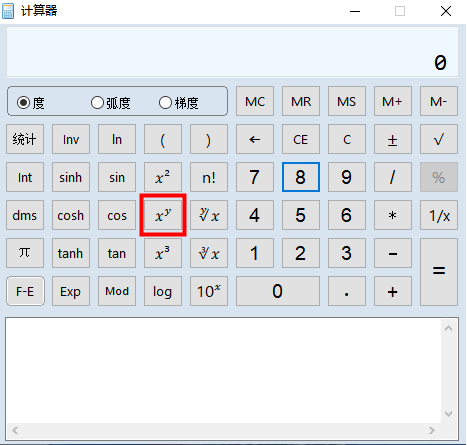Click the x² square key
The image size is (467, 445).
point(163,177)
